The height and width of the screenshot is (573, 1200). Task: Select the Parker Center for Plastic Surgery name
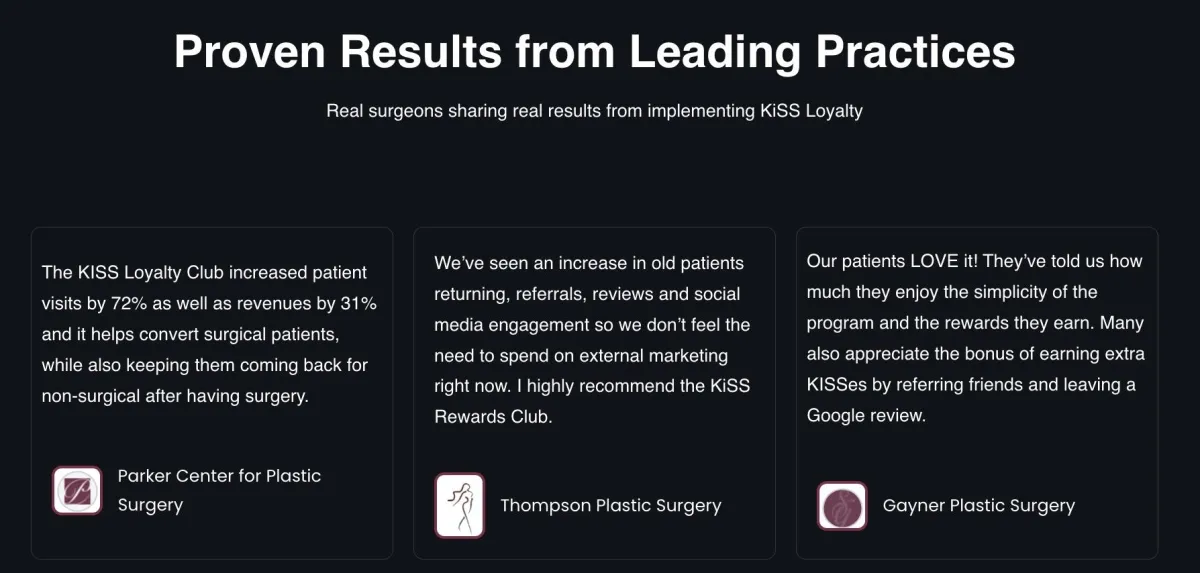coord(219,490)
